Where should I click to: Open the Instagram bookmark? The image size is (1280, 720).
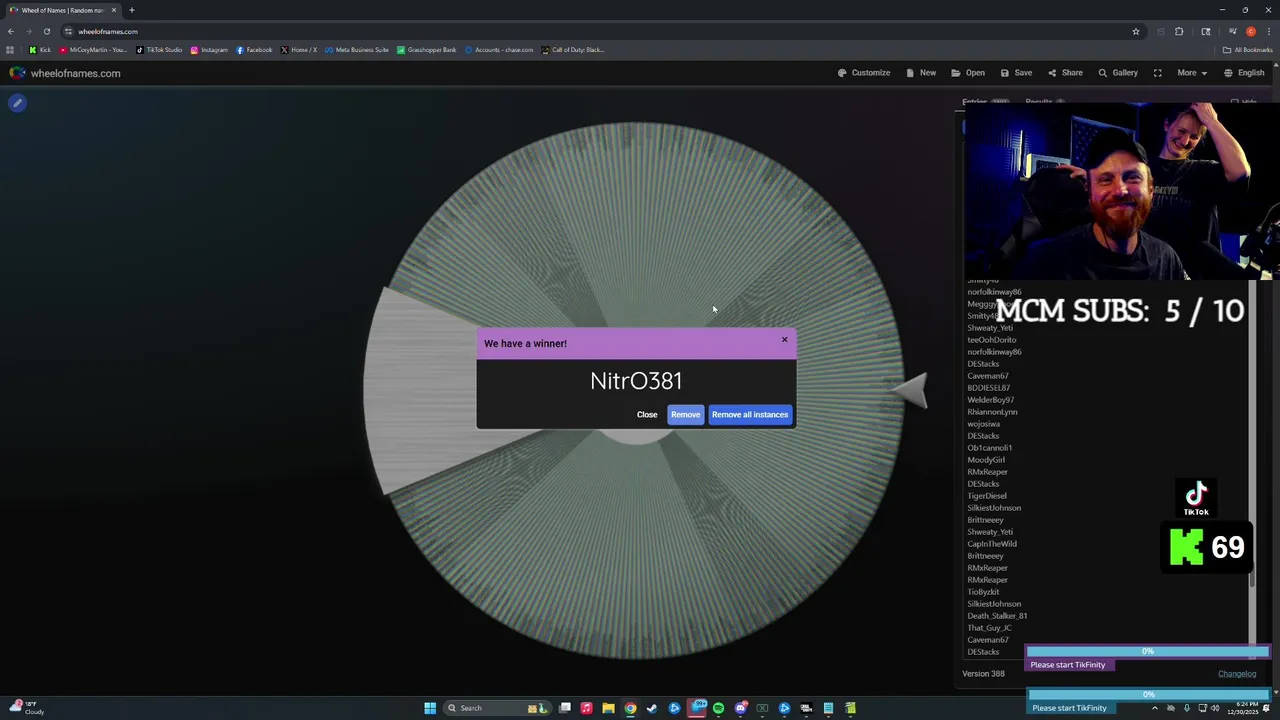pos(209,50)
